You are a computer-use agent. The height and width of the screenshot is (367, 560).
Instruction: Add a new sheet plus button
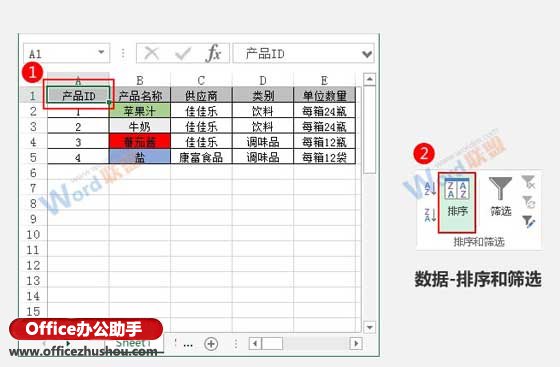tap(211, 344)
